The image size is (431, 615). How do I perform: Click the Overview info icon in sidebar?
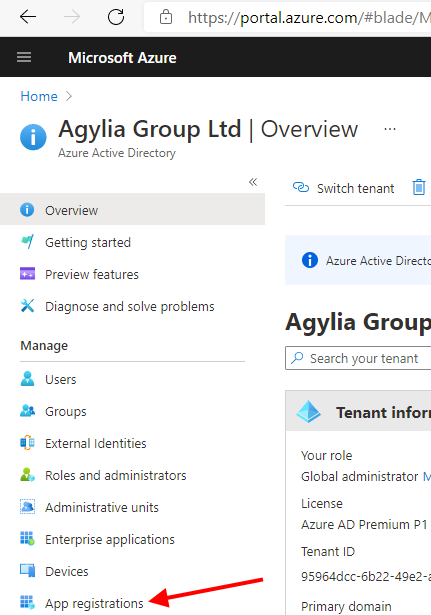tap(27, 210)
